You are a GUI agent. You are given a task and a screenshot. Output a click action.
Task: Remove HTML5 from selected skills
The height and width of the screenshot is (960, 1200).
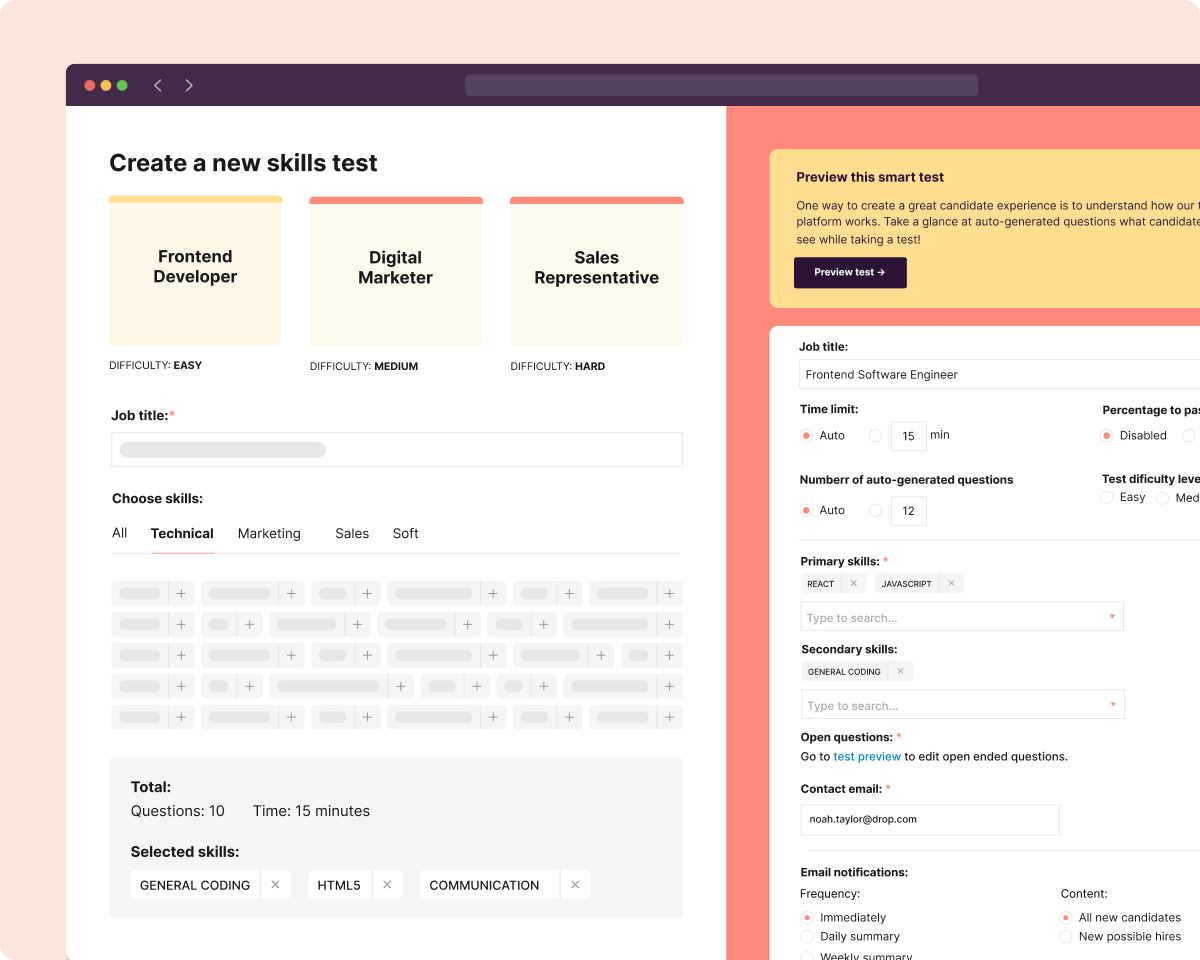[x=387, y=884]
